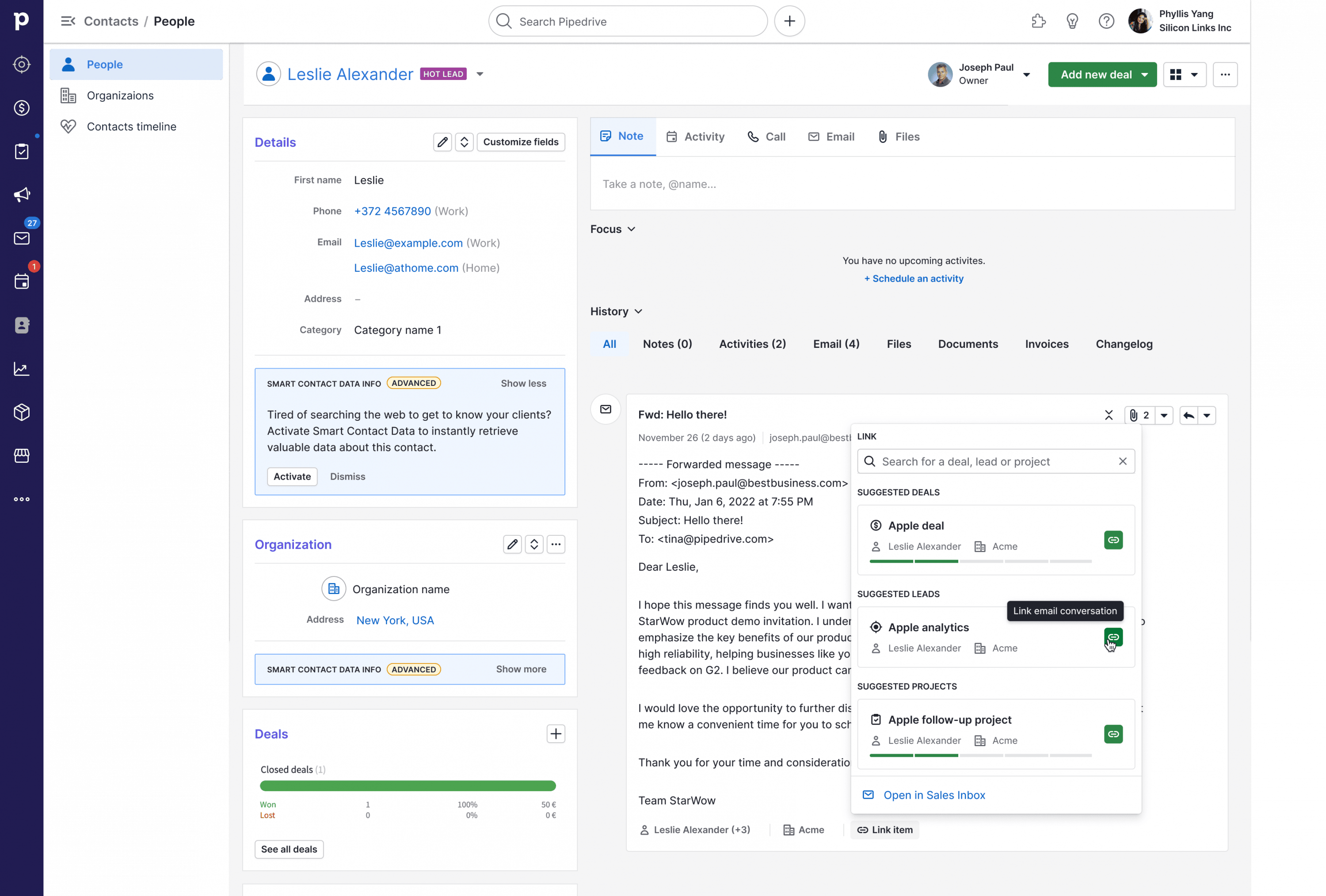The image size is (1326, 896).
Task: Click the closed deals progress bar
Action: pos(408,785)
